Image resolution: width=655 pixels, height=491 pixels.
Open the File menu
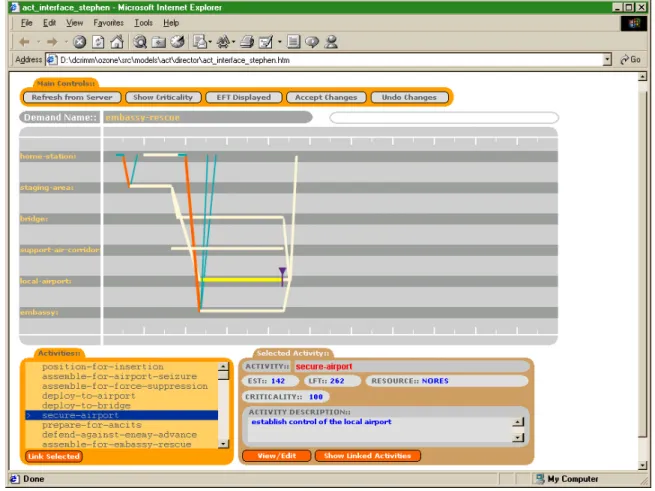pos(26,23)
